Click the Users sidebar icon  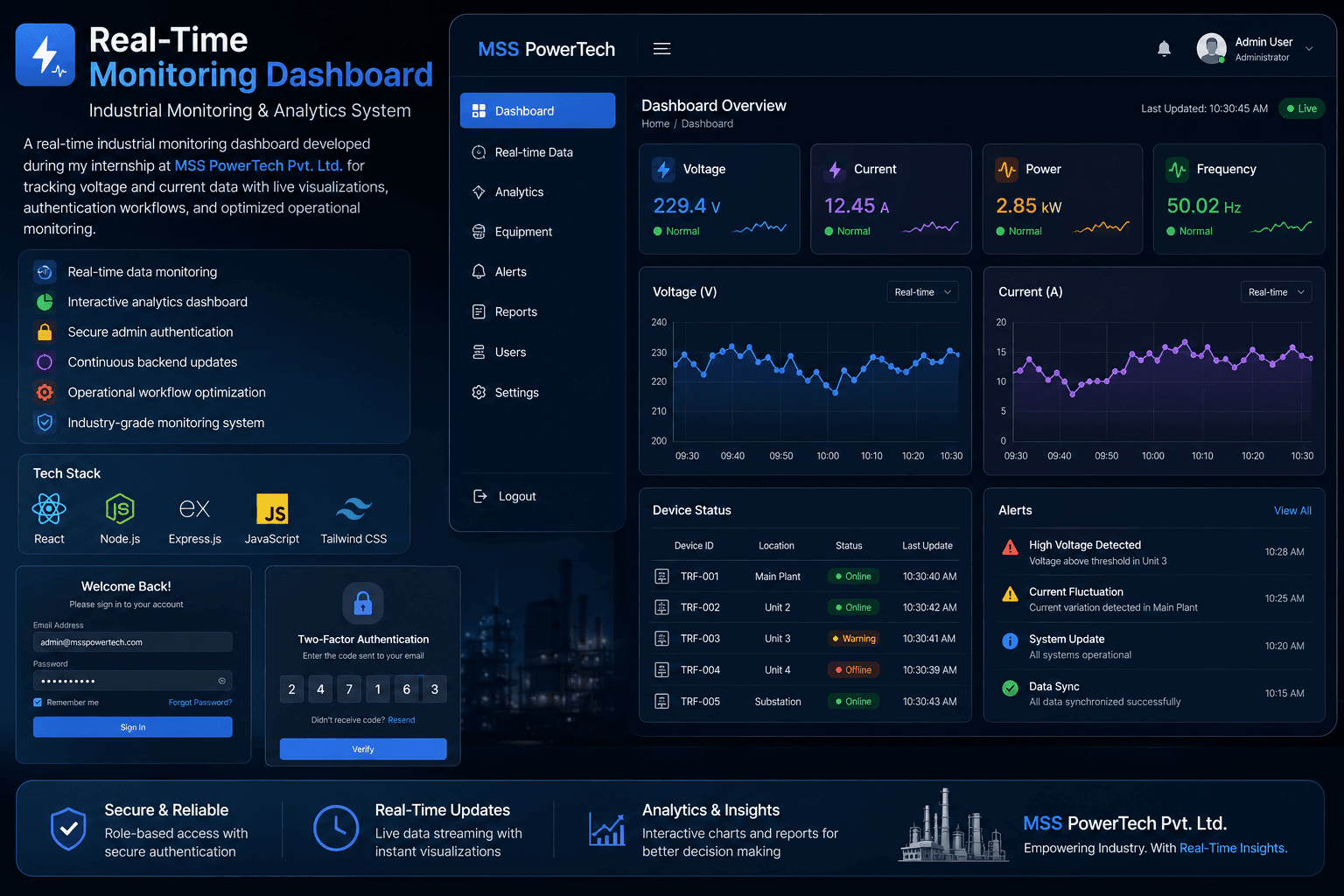coord(479,352)
